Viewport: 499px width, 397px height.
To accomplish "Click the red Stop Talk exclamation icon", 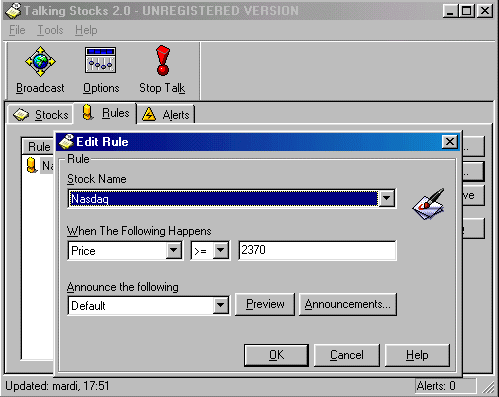I will pyautogui.click(x=163, y=60).
